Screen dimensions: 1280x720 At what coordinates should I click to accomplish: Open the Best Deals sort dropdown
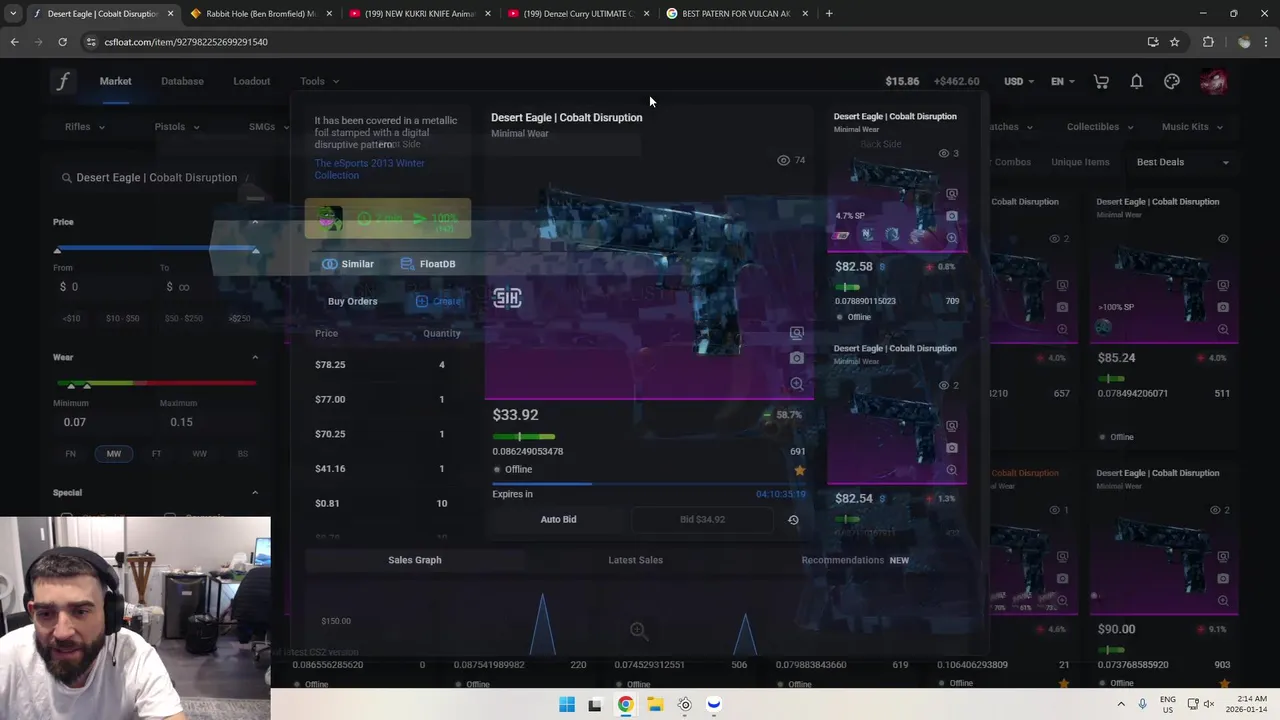[x=1183, y=162]
